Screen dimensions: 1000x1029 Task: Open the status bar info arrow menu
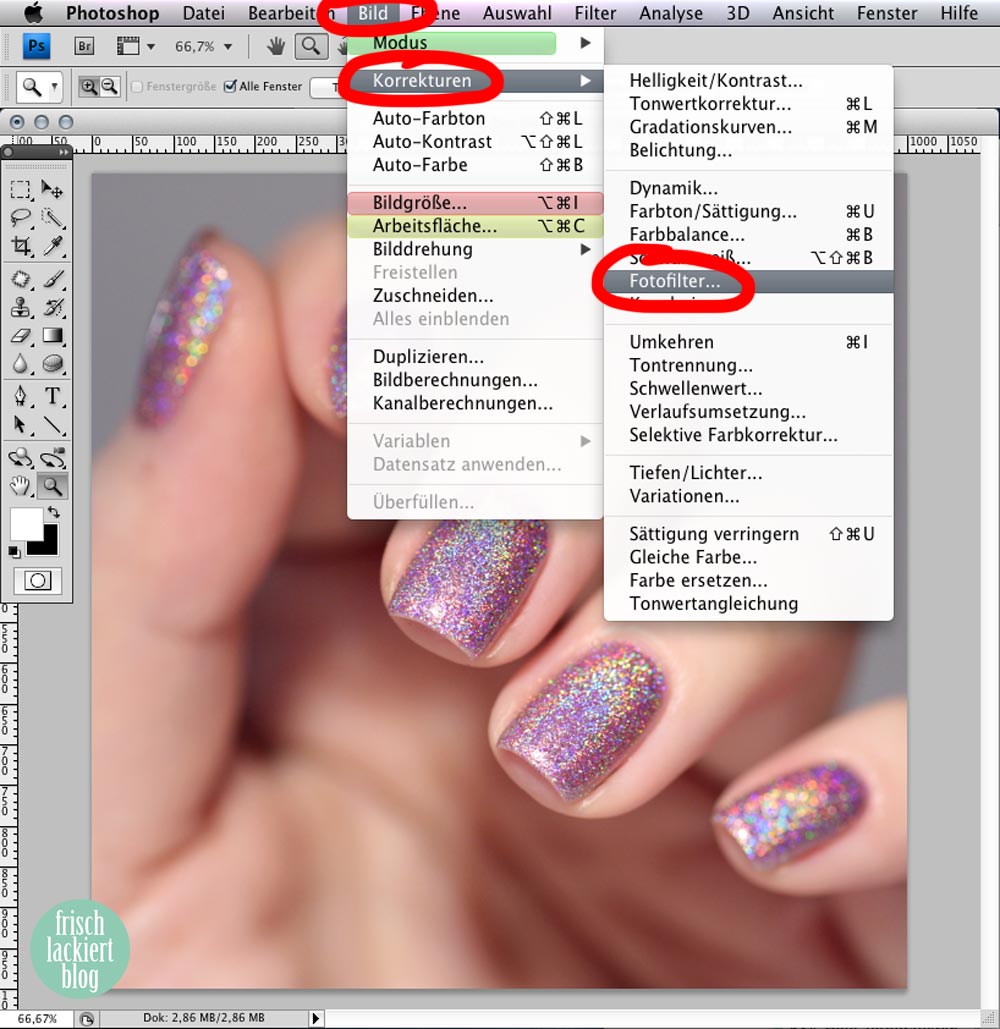(x=316, y=1018)
